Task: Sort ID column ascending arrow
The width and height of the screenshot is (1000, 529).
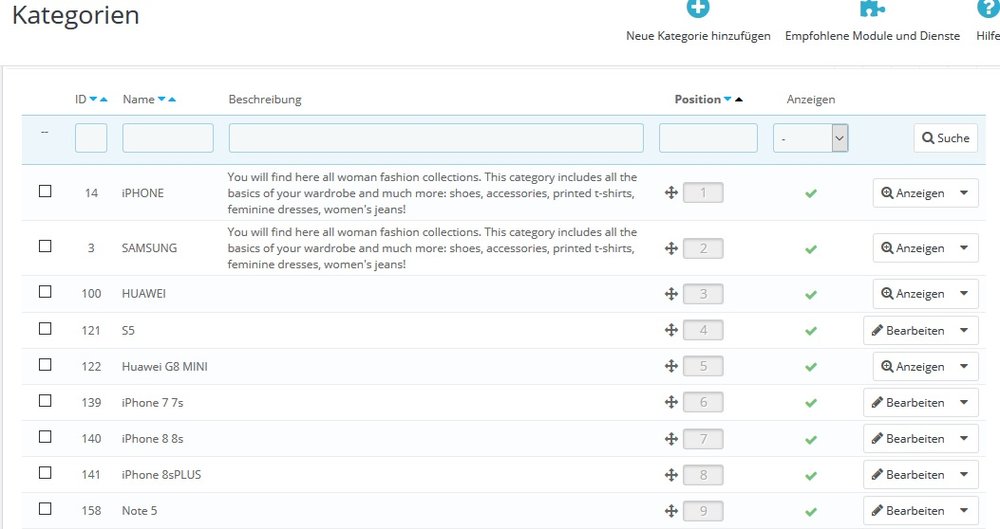Action: (x=103, y=99)
